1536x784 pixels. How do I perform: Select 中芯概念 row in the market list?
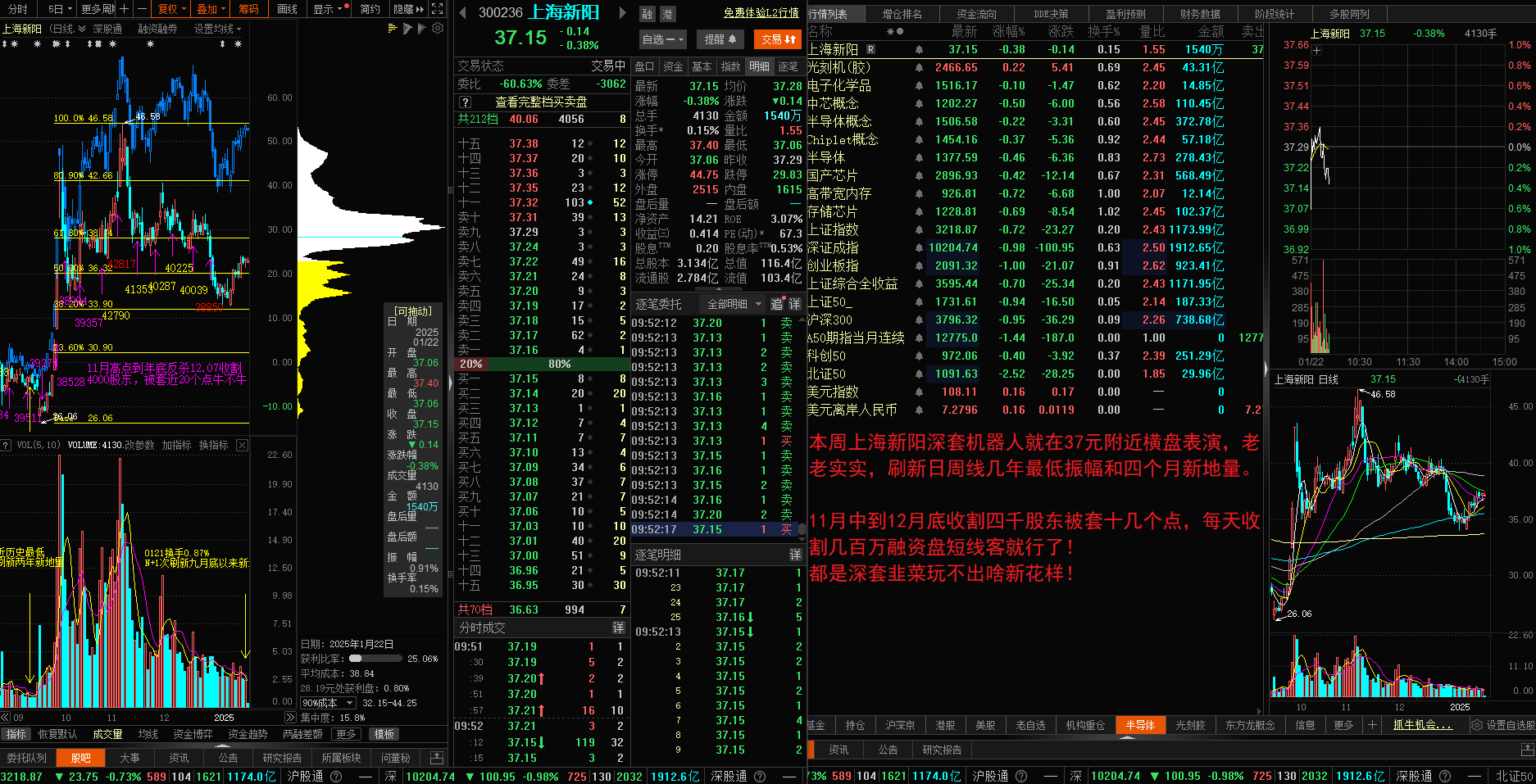(1034, 103)
